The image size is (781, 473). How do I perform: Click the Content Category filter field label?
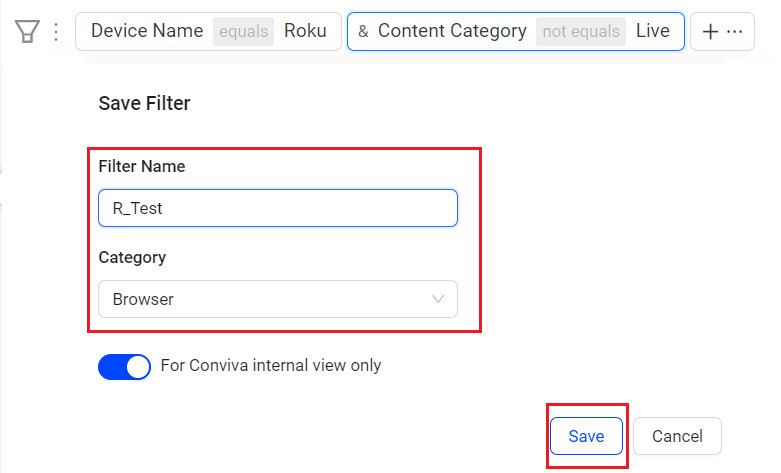click(x=452, y=31)
